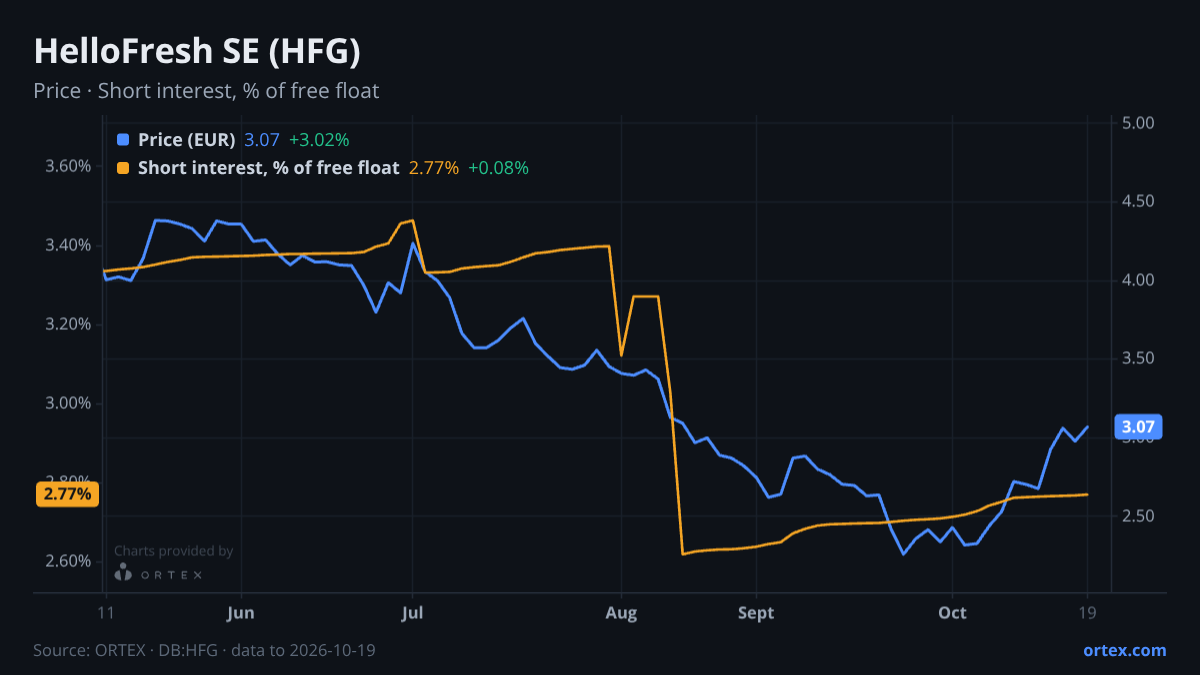Click the 3.20% left axis label
Screen dimensions: 1200x675
[68, 324]
